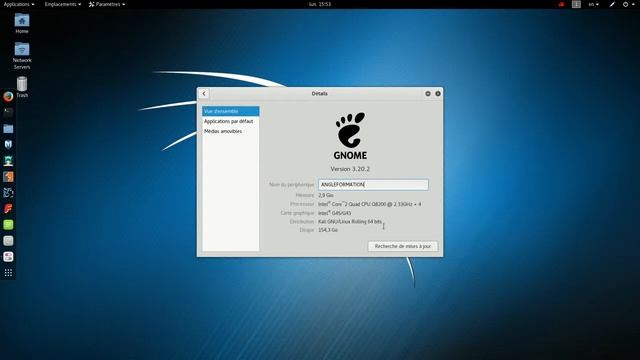Go back with the Détails window arrow

point(204,93)
